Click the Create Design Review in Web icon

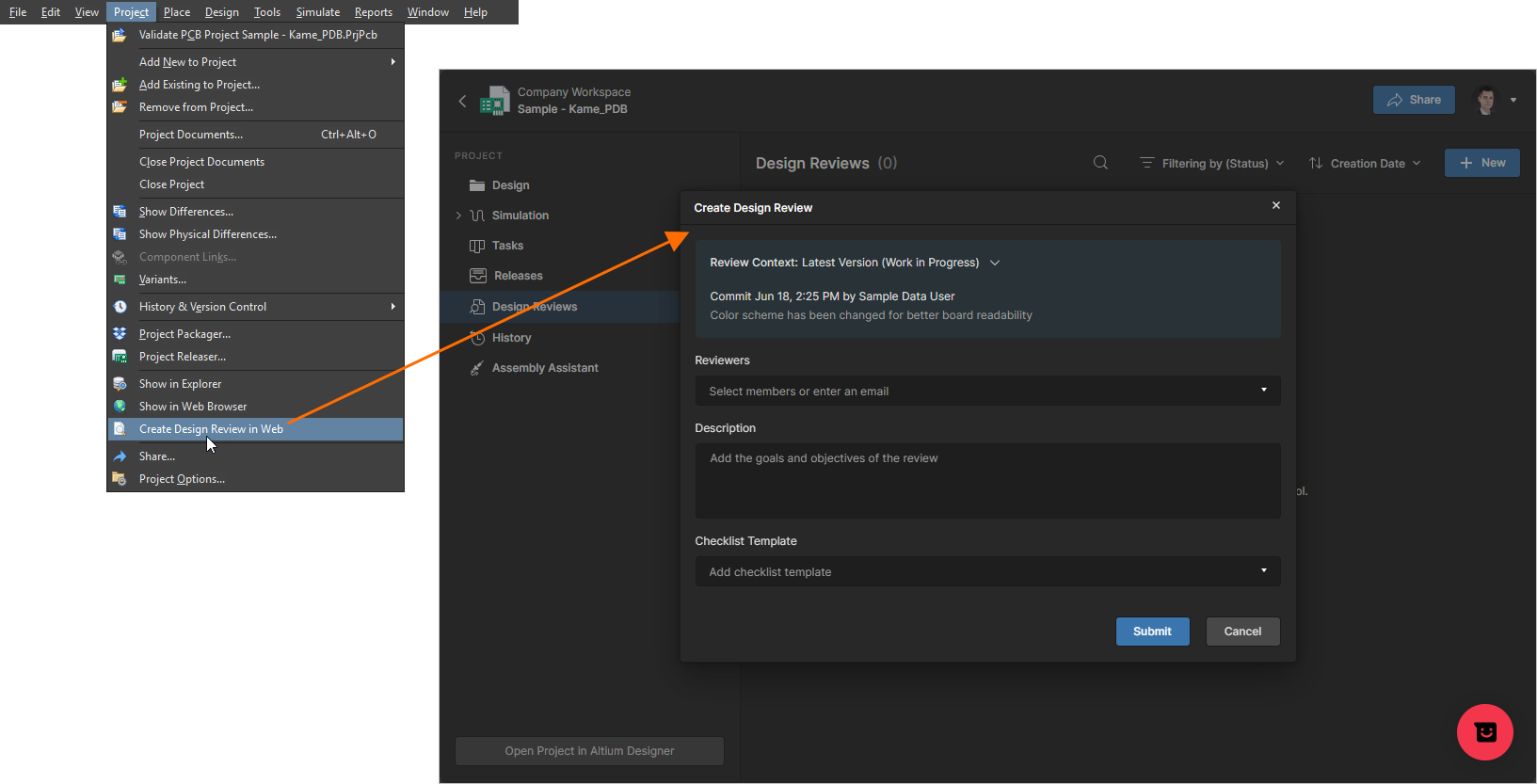click(x=120, y=429)
